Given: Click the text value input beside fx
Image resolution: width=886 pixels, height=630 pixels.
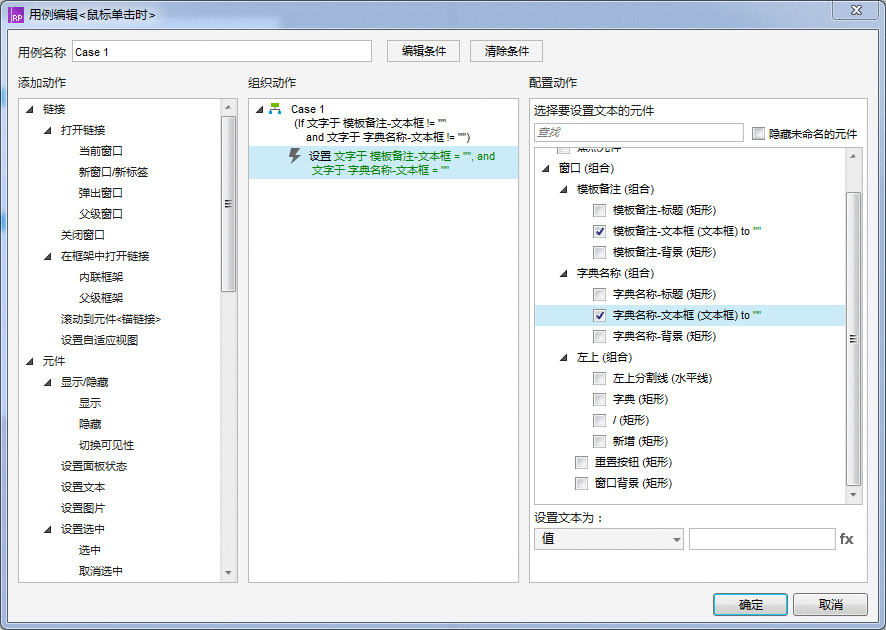Looking at the screenshot, I should click(x=762, y=539).
